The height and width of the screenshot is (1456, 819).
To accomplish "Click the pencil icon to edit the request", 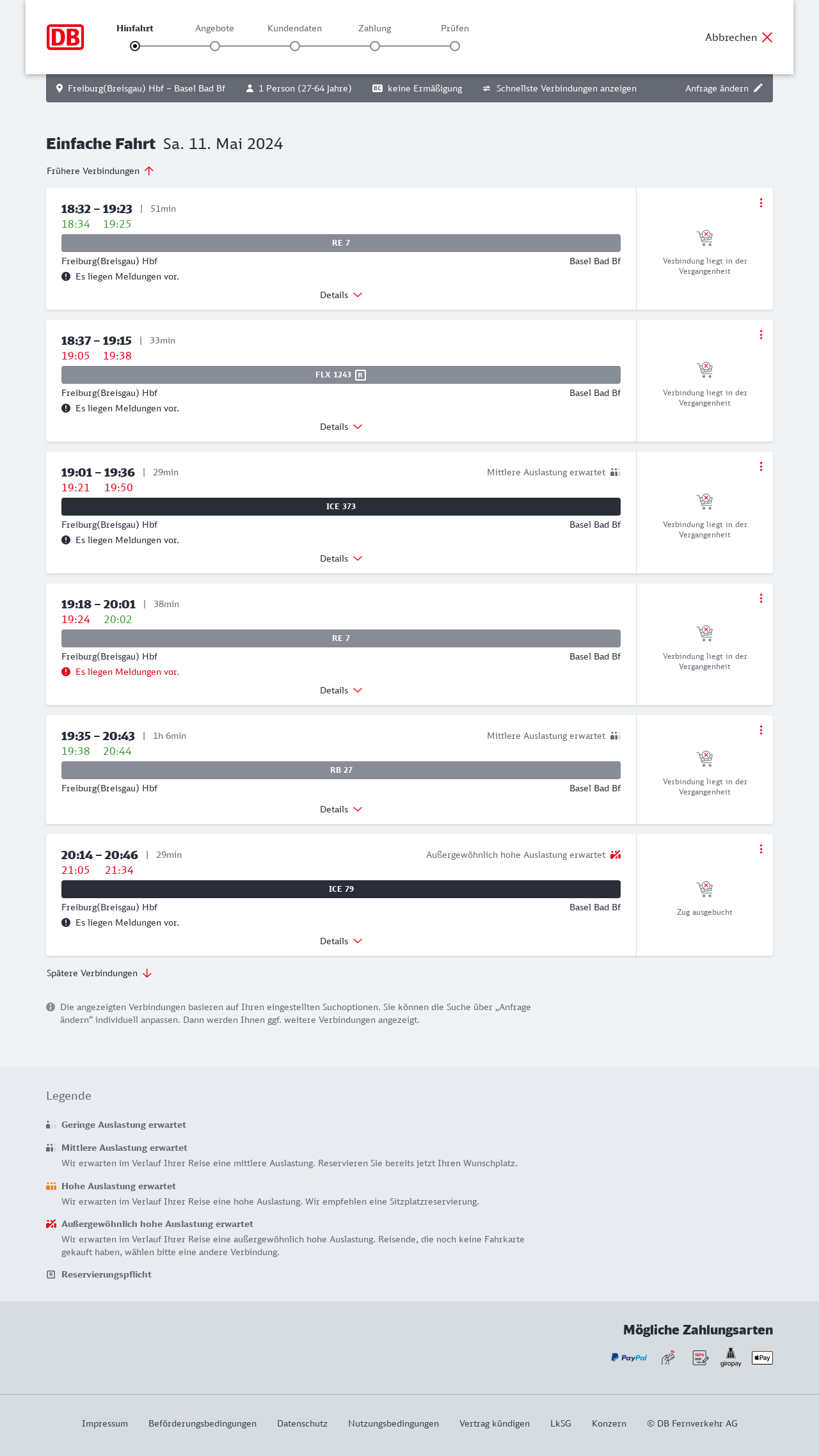I will coord(758,88).
